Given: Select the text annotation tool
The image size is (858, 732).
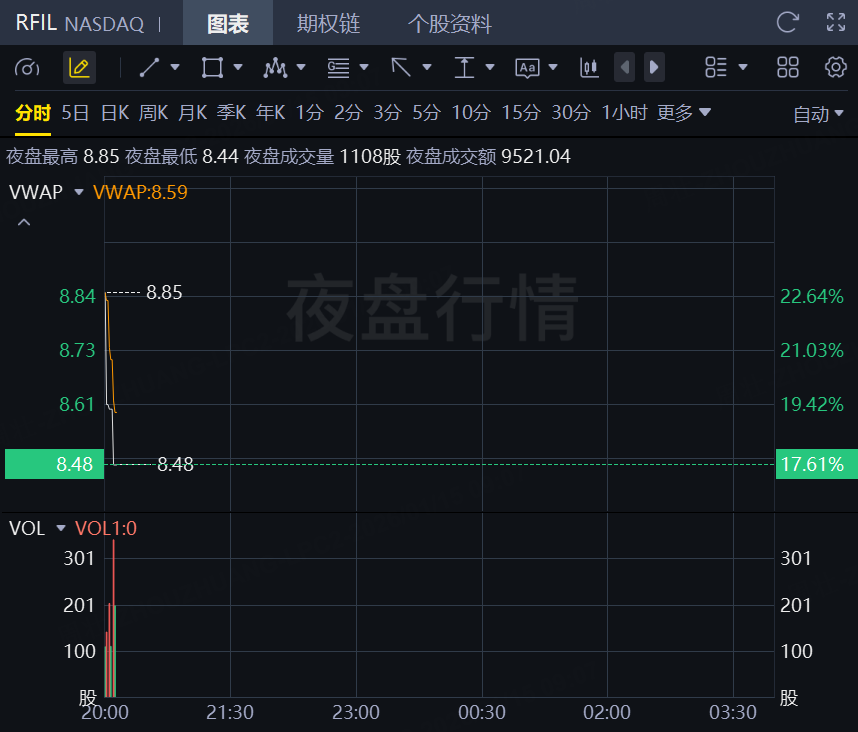Looking at the screenshot, I should (x=527, y=68).
